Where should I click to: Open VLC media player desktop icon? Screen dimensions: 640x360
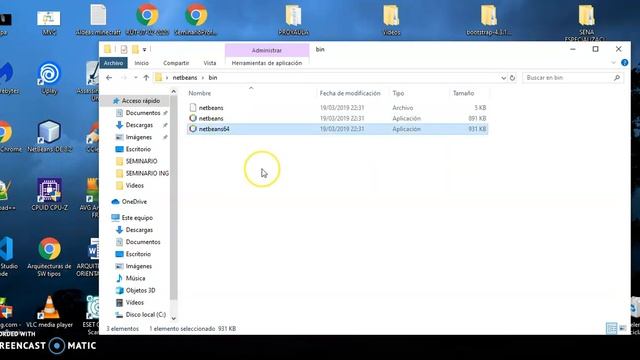pyautogui.click(x=49, y=312)
